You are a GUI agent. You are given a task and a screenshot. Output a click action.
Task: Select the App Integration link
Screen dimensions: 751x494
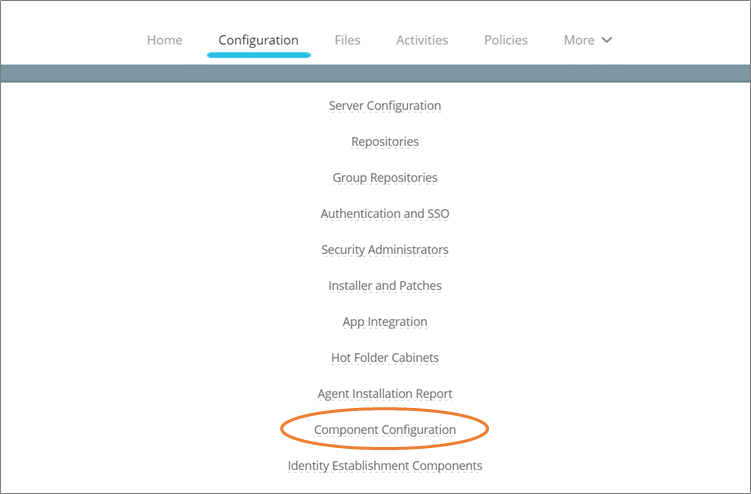coord(385,322)
